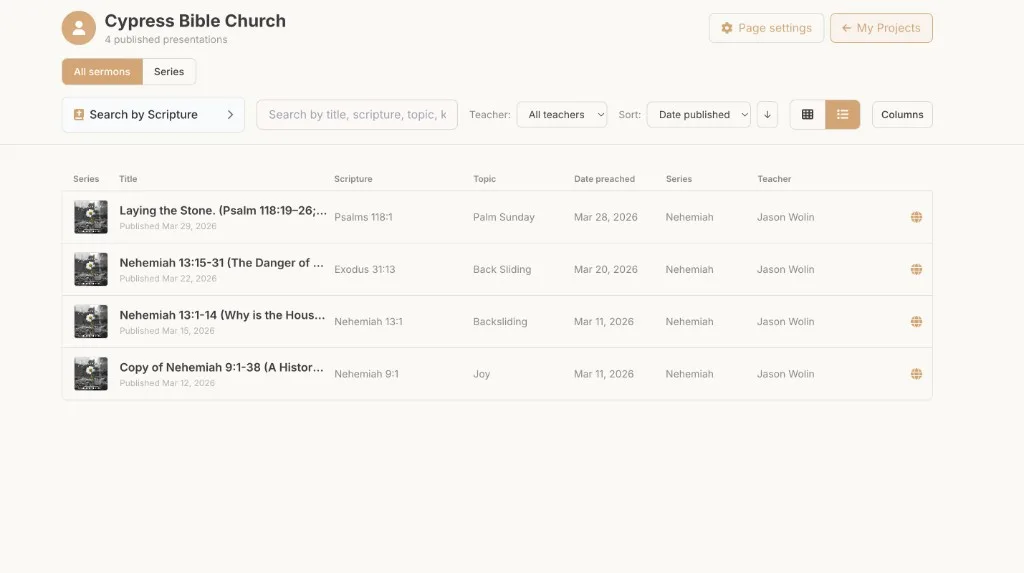Select the All sermons tab
Viewport: 1024px width, 573px height.
tap(102, 72)
